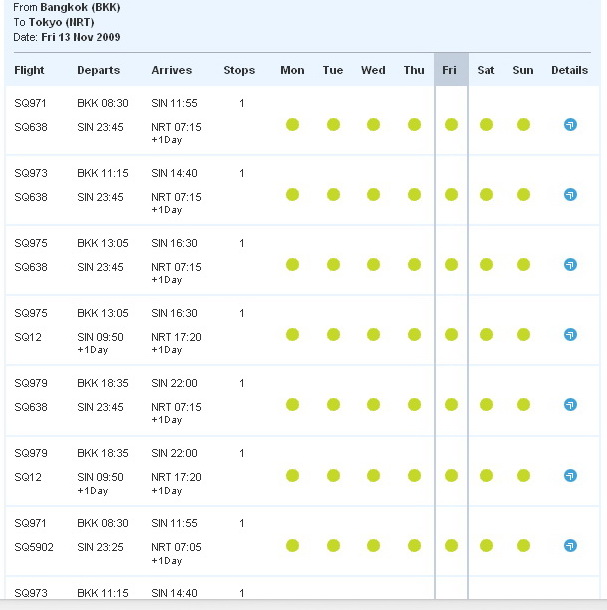Click 'SIN 22:00' in the SQ979 / SQ12 row
607x610 pixels.
pos(174,453)
